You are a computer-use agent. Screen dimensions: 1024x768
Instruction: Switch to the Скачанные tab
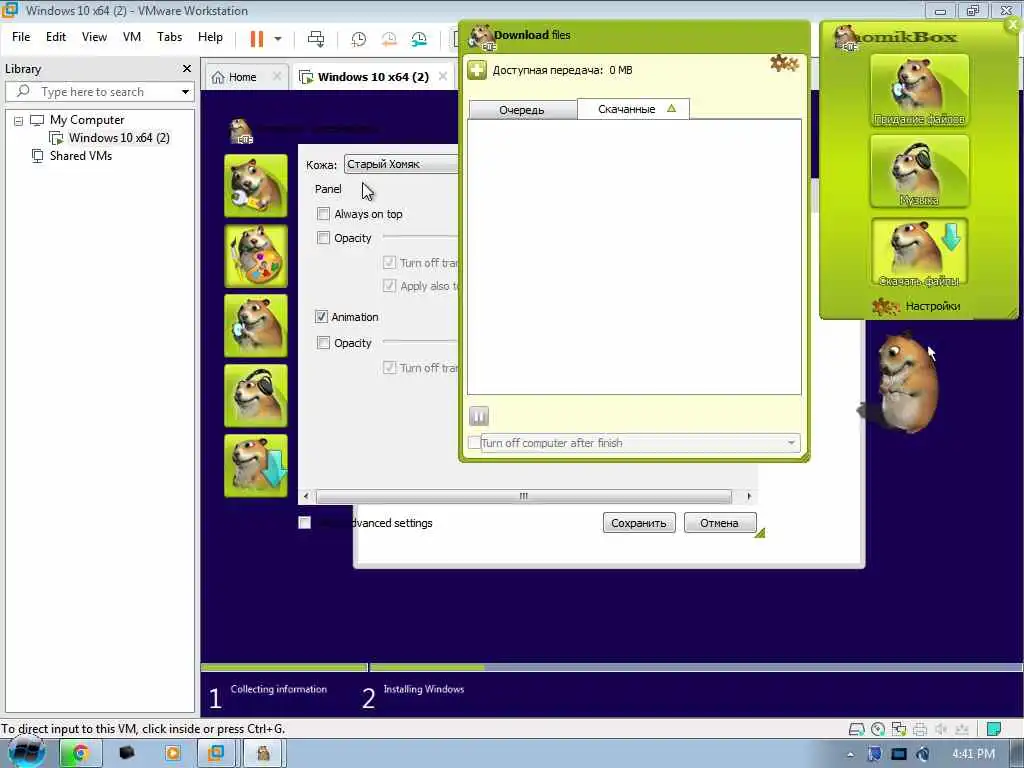[633, 109]
